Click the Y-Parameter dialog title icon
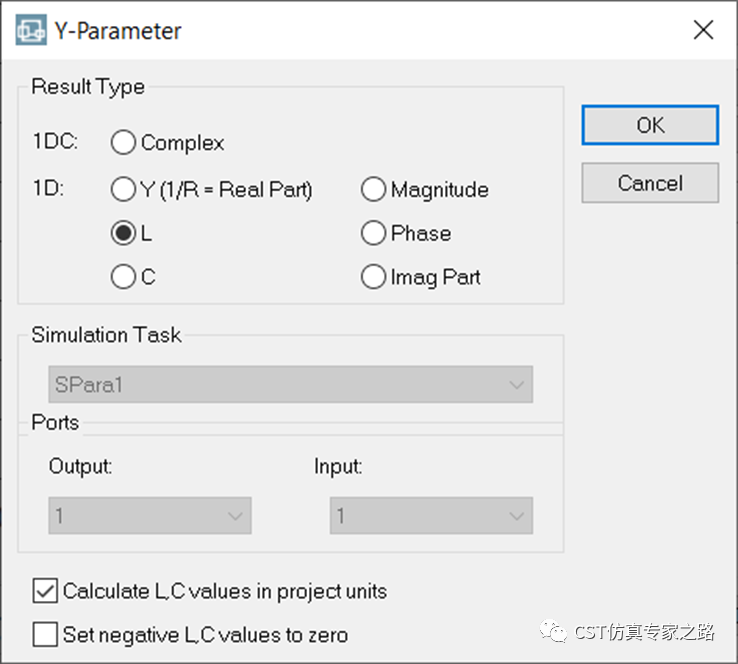Viewport: 738px width, 664px height. click(30, 29)
